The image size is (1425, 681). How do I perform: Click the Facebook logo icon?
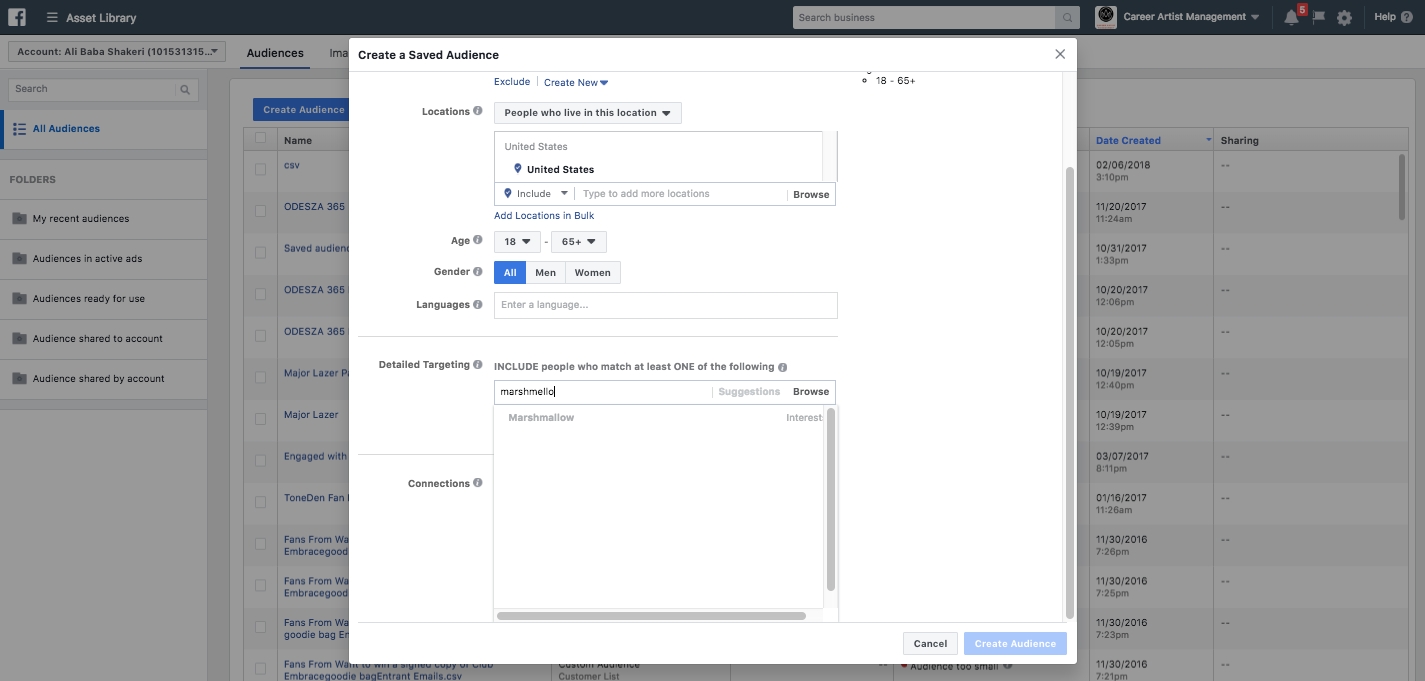point(16,17)
